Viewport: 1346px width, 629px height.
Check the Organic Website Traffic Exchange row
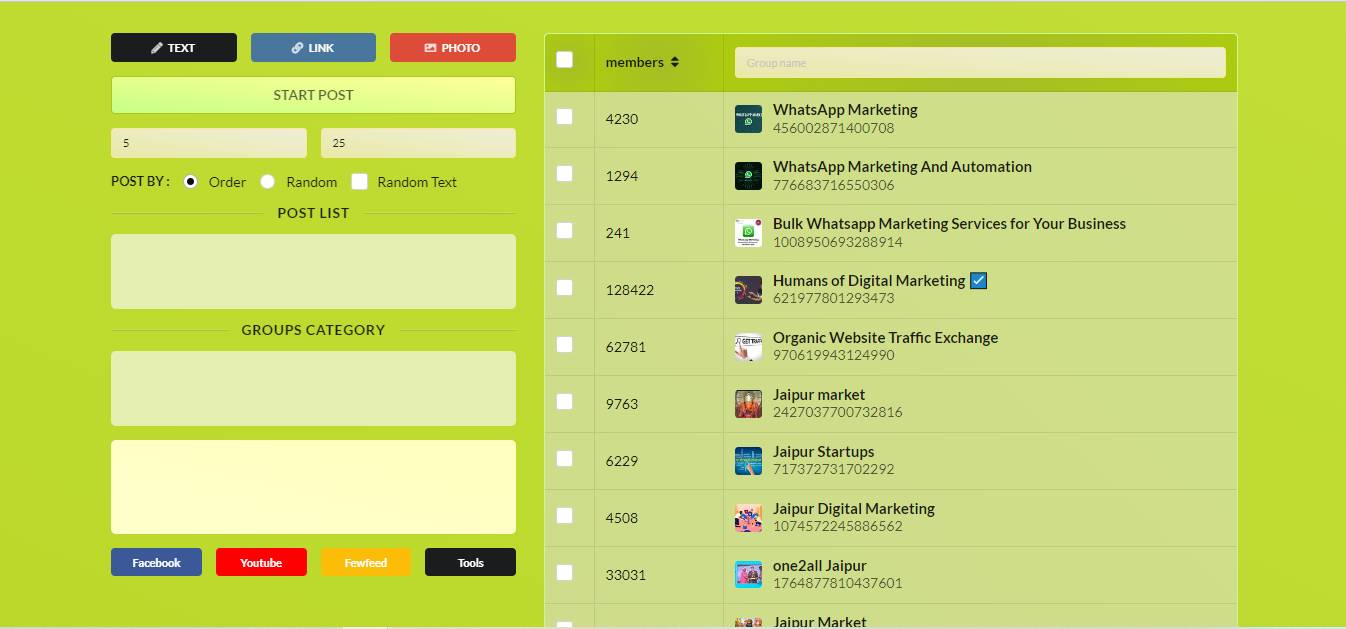564,344
